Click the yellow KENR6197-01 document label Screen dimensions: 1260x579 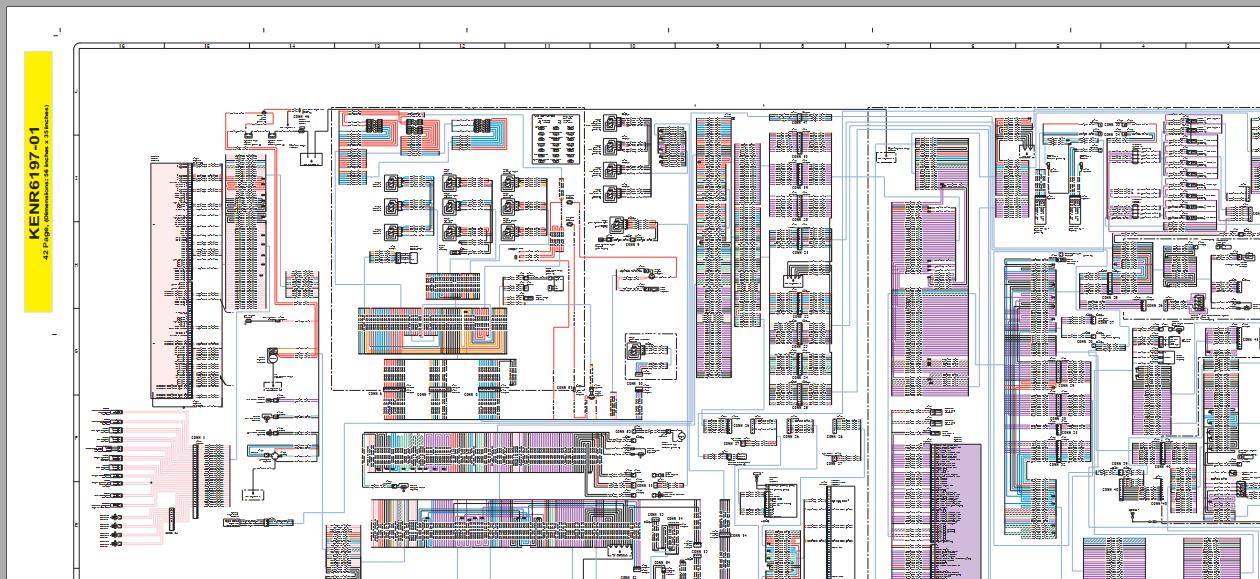click(x=36, y=182)
